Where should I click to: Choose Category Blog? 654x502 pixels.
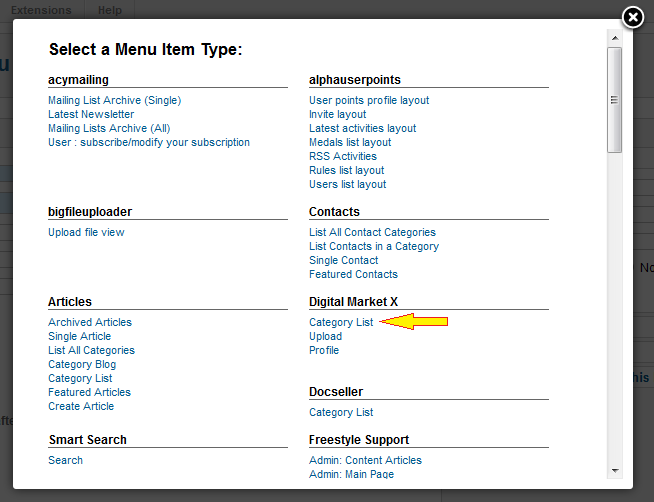point(82,364)
